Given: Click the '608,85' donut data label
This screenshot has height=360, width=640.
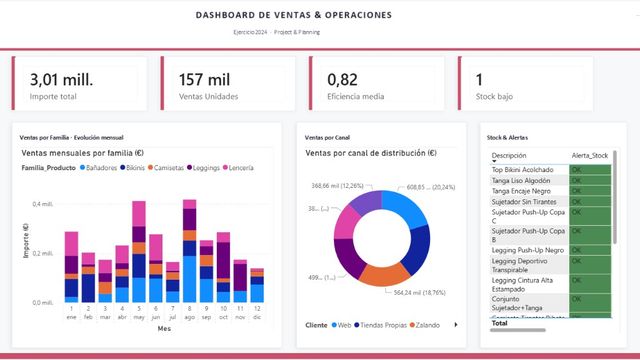Looking at the screenshot, I should [x=431, y=187].
